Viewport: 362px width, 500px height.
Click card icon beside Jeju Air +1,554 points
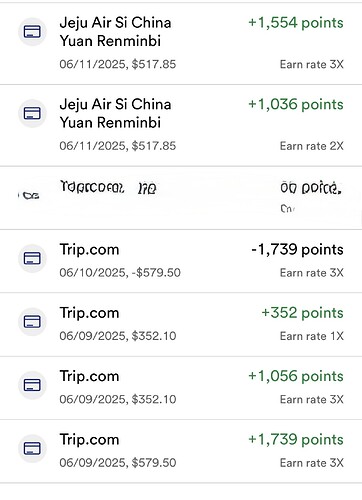(x=32, y=32)
